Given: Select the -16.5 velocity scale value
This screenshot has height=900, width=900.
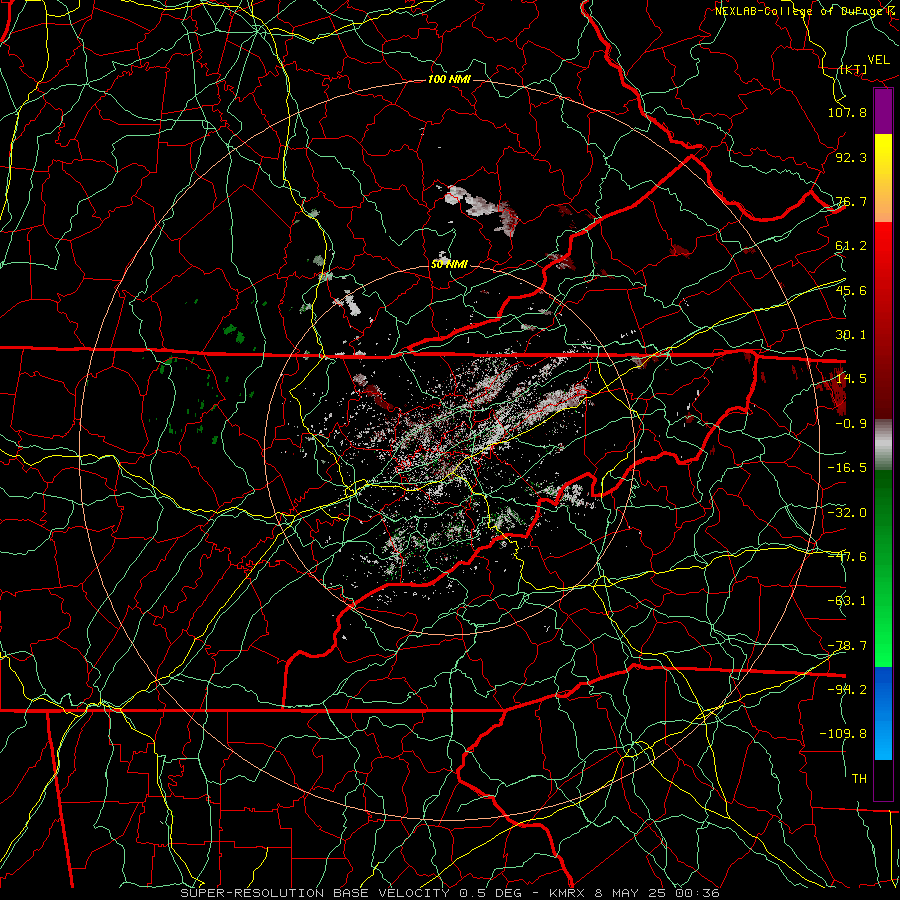Looking at the screenshot, I should 847,468.
